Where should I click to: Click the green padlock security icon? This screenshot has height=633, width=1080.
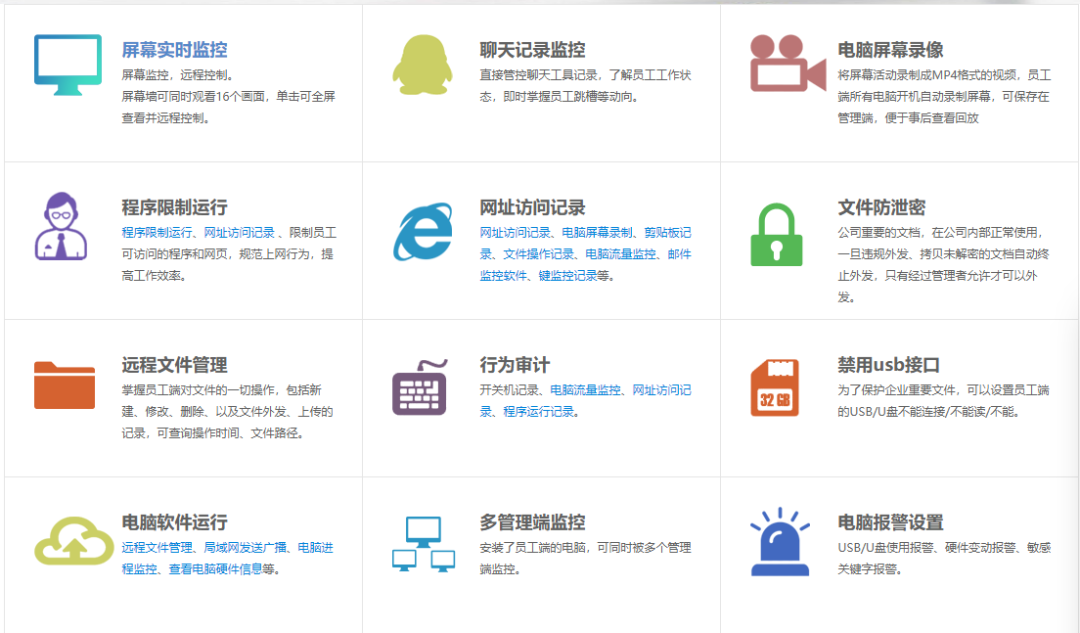(x=775, y=235)
